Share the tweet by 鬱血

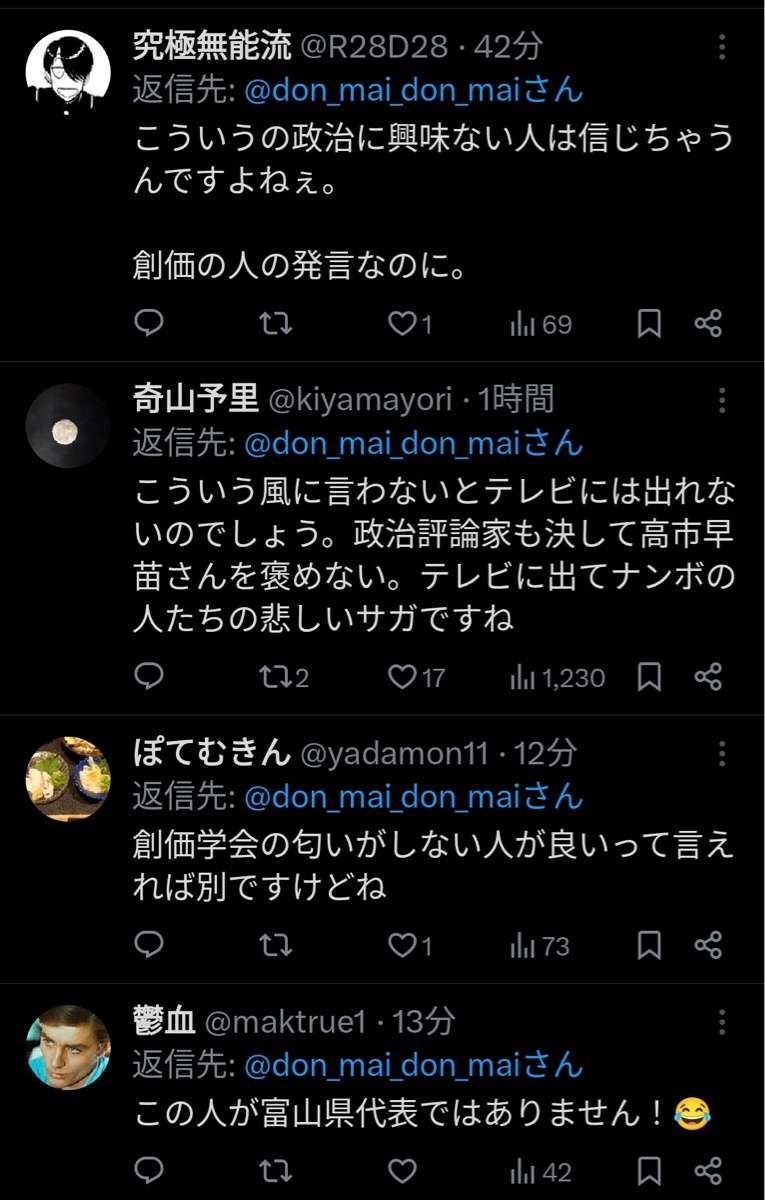[708, 1170]
